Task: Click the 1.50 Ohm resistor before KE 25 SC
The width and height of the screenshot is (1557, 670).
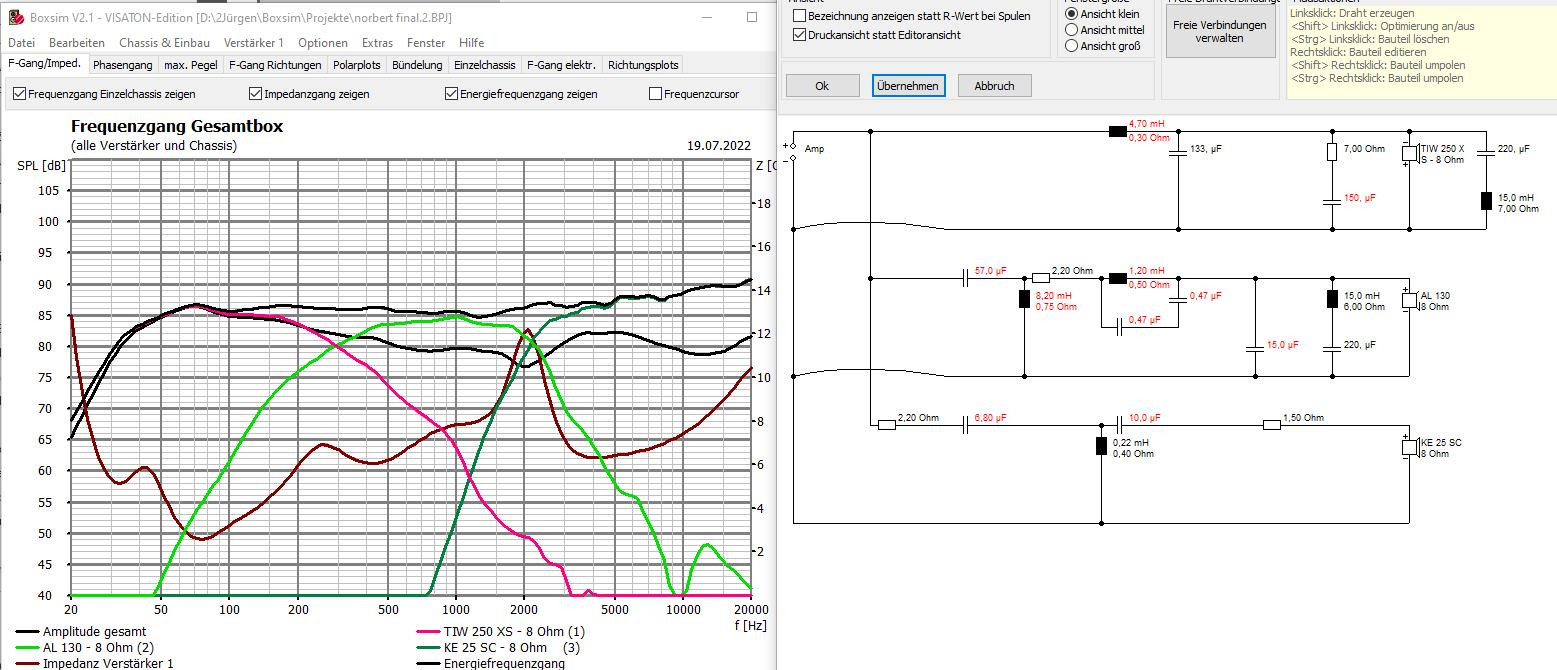Action: [x=1271, y=422]
